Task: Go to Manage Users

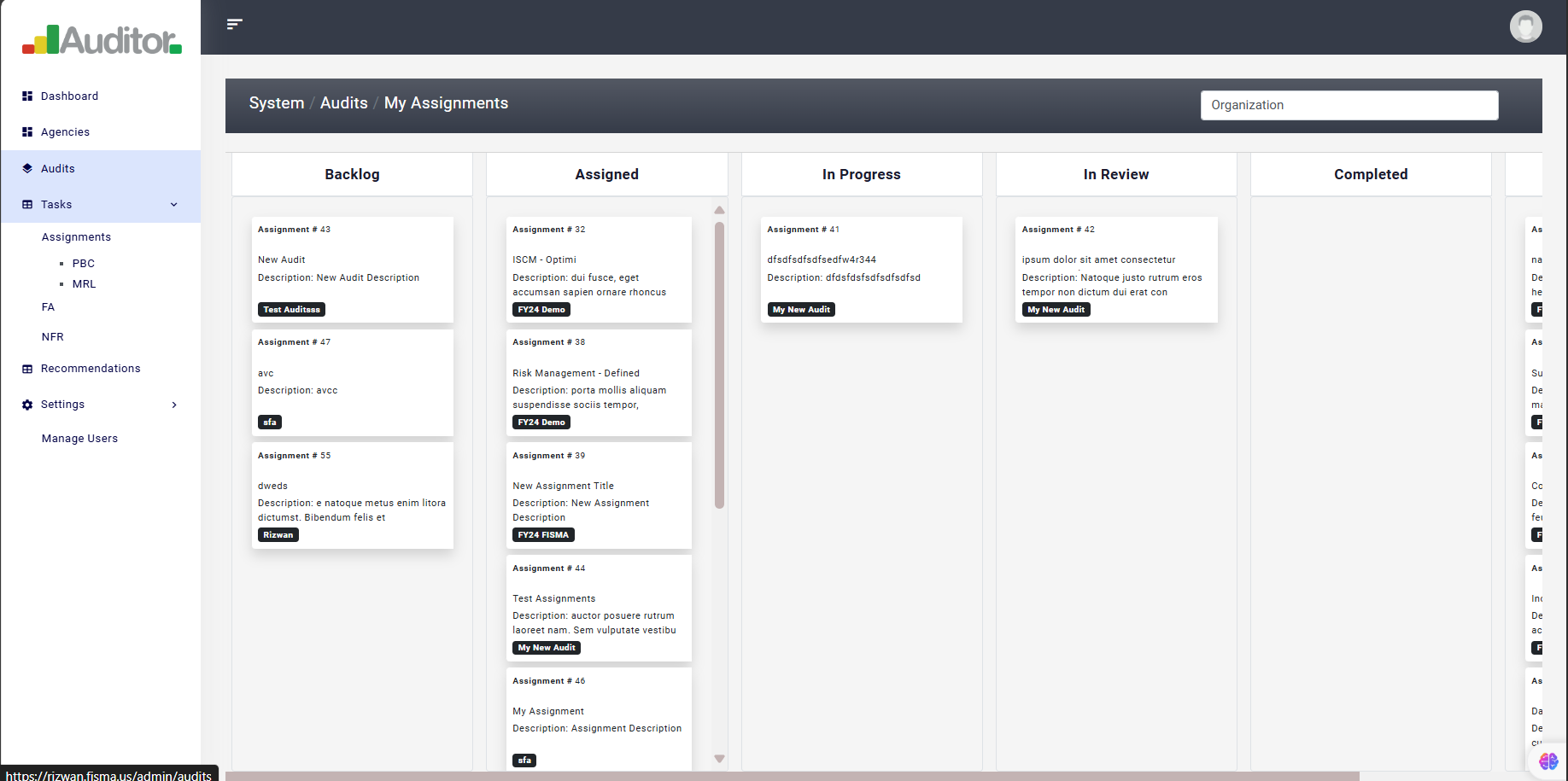Action: click(x=79, y=439)
